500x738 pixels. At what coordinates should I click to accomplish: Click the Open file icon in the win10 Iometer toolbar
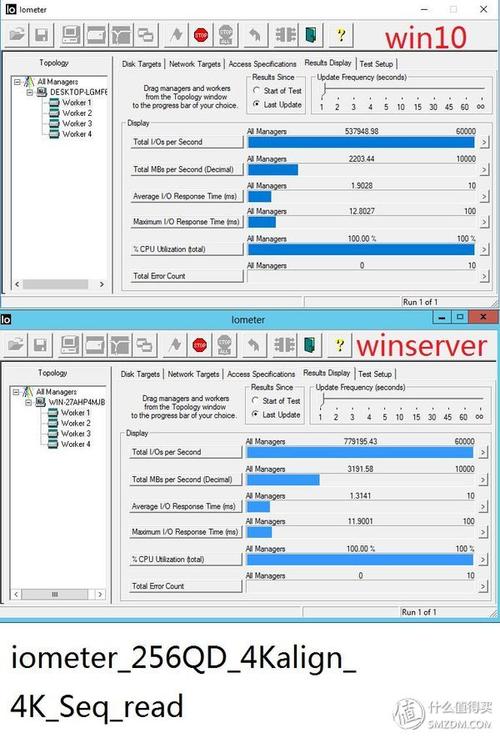pyautogui.click(x=17, y=35)
